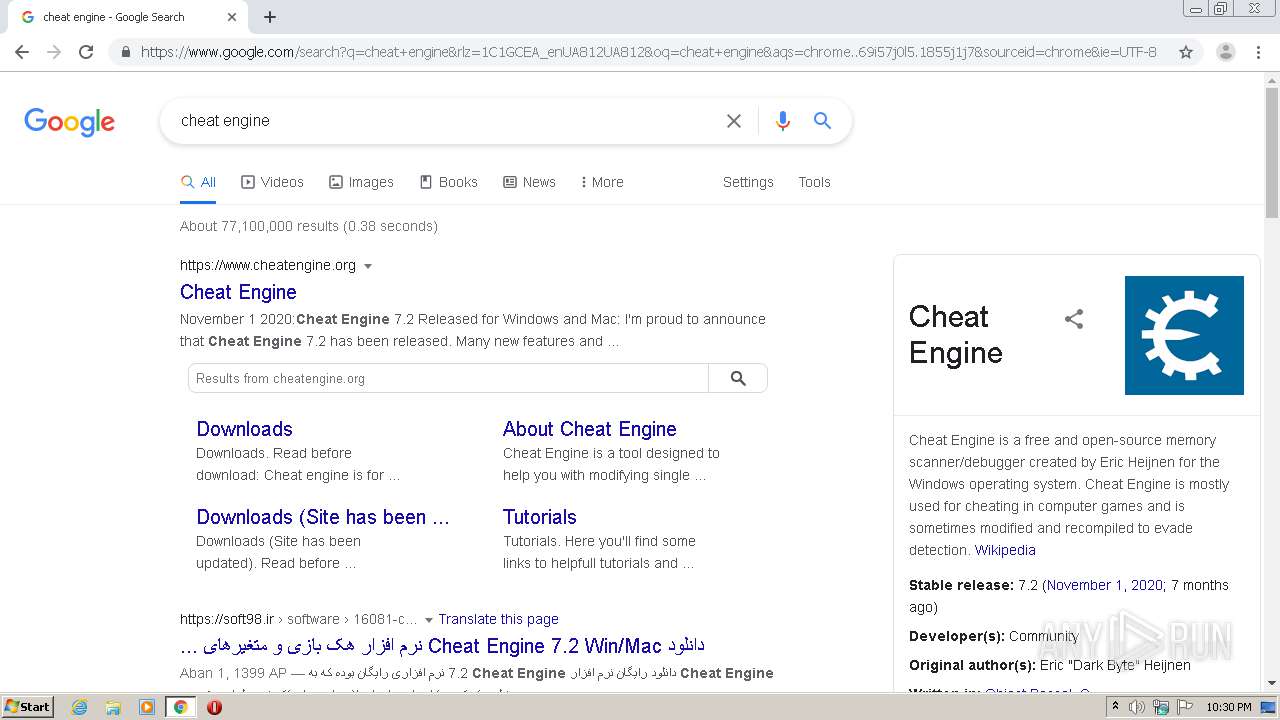The height and width of the screenshot is (720, 1280).
Task: Click the browser back arrow
Action: 22,52
